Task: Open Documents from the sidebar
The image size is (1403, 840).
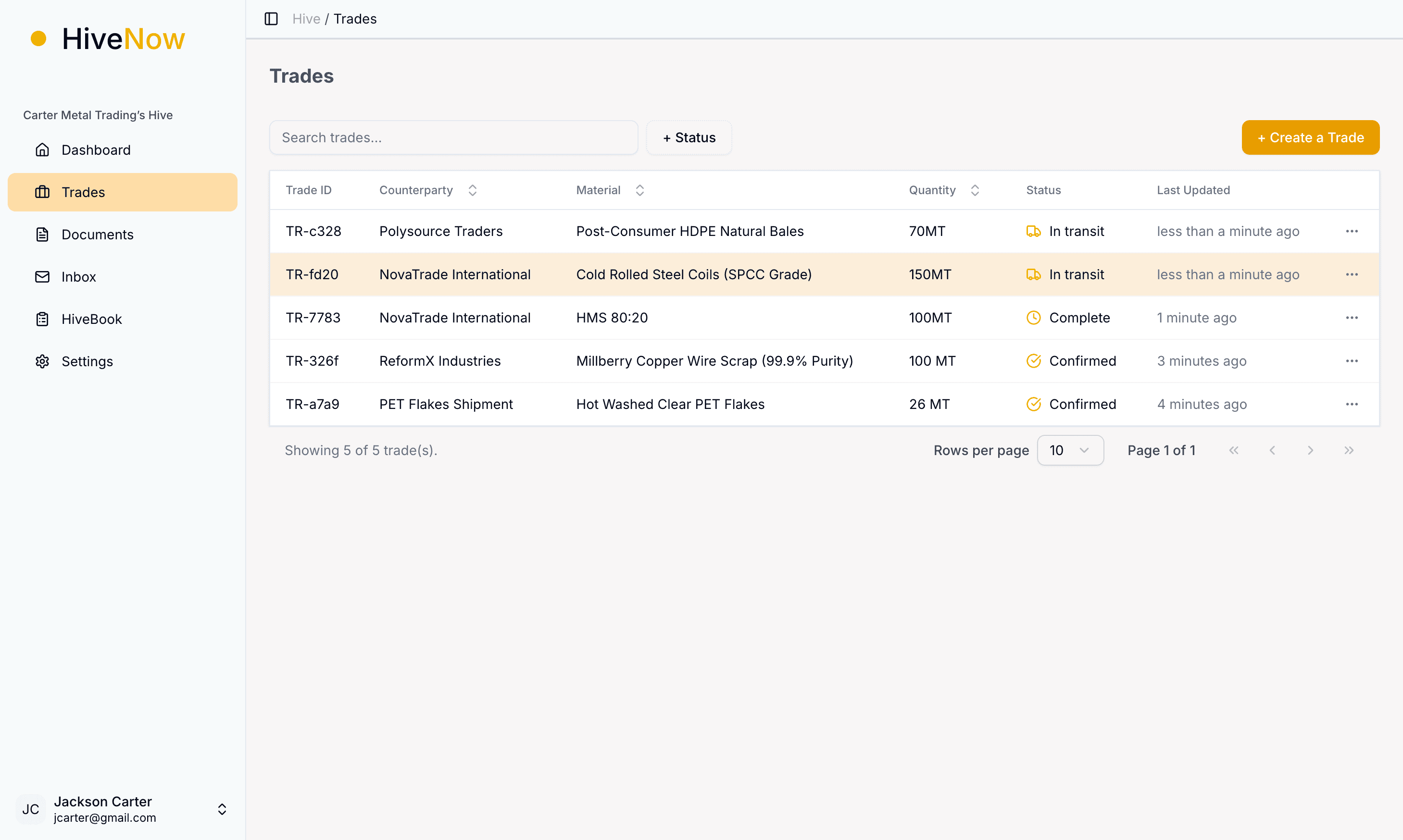Action: [x=97, y=235]
